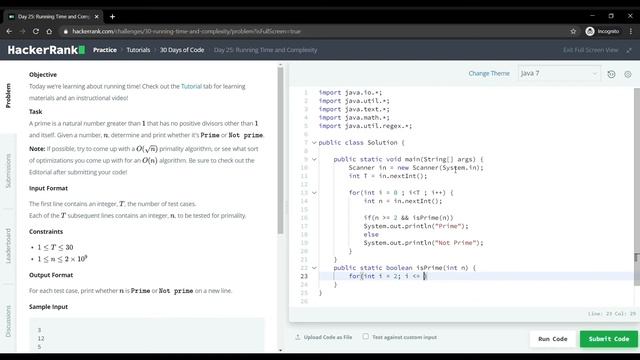Click the "Line: 23 Col: 29" status text
The image size is (640, 360).
[612, 314]
